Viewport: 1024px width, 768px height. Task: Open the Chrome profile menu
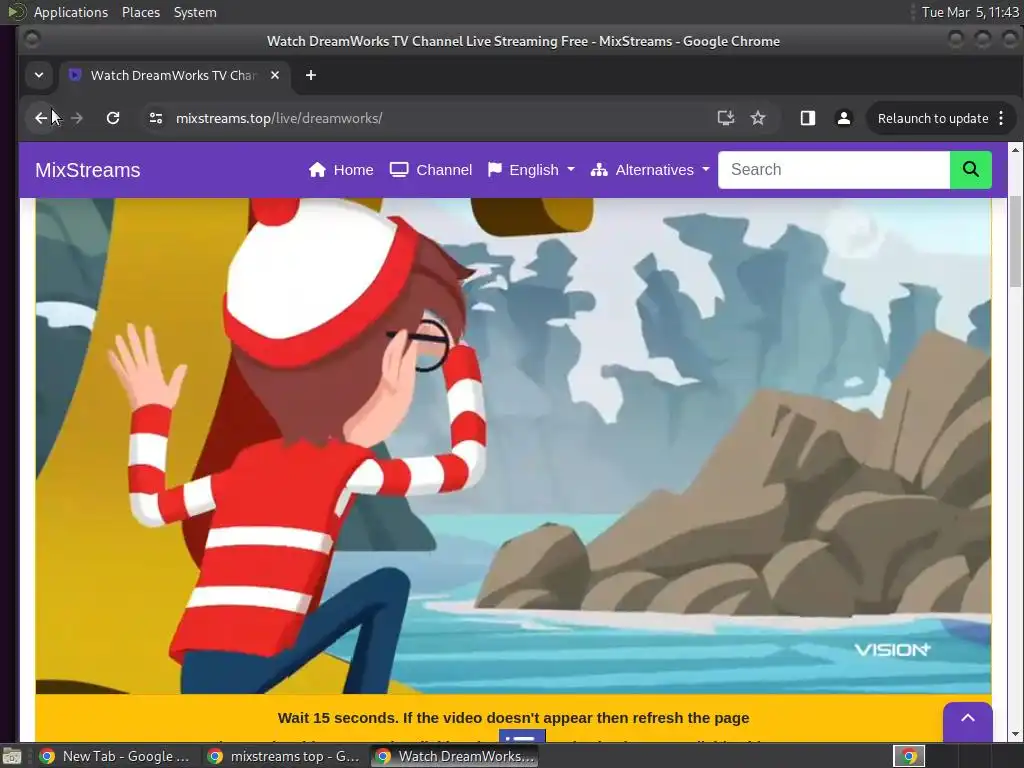coord(844,118)
